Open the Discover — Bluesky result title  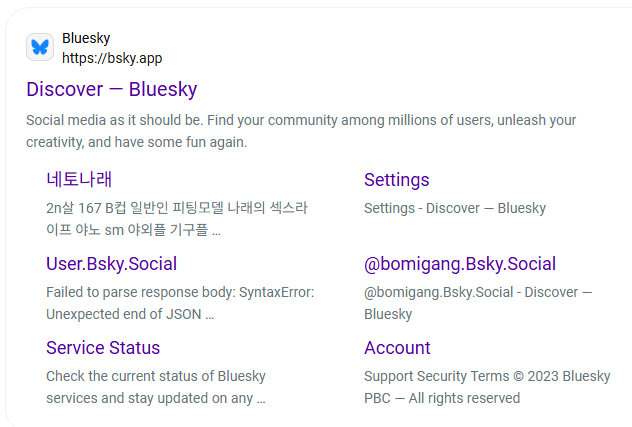pyautogui.click(x=111, y=89)
